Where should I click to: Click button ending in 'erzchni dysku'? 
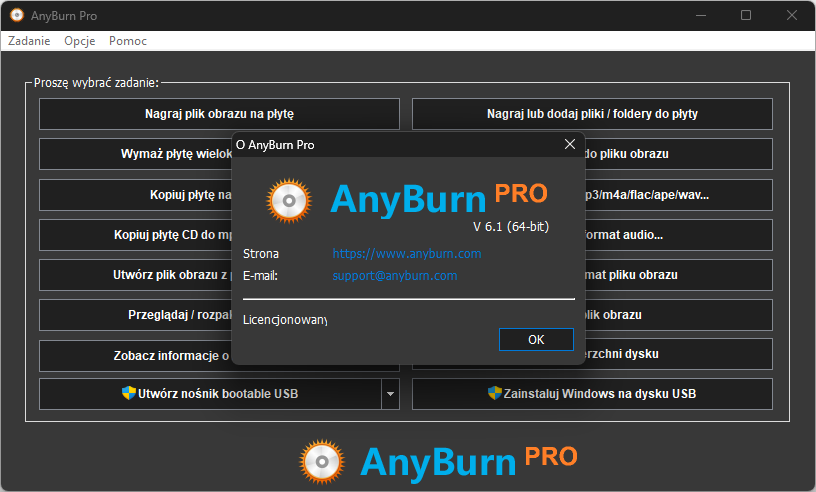point(679,354)
